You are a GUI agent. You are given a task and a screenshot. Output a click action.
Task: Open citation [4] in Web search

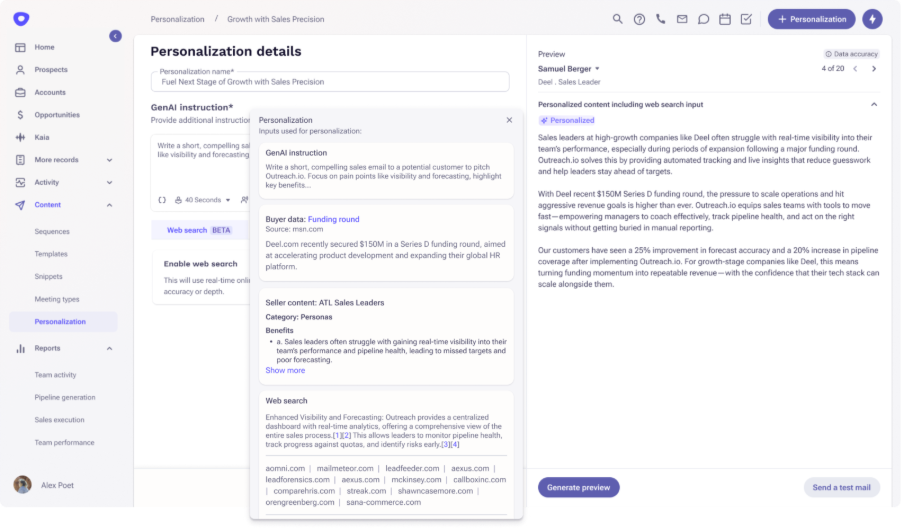(455, 445)
